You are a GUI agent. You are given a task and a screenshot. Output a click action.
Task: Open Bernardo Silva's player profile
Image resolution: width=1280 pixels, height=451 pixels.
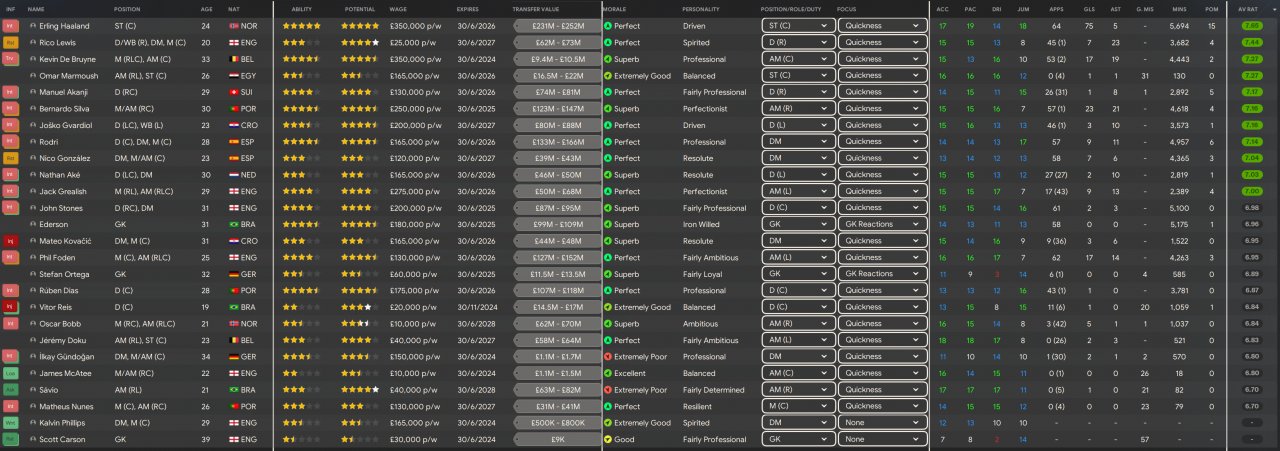[x=64, y=108]
